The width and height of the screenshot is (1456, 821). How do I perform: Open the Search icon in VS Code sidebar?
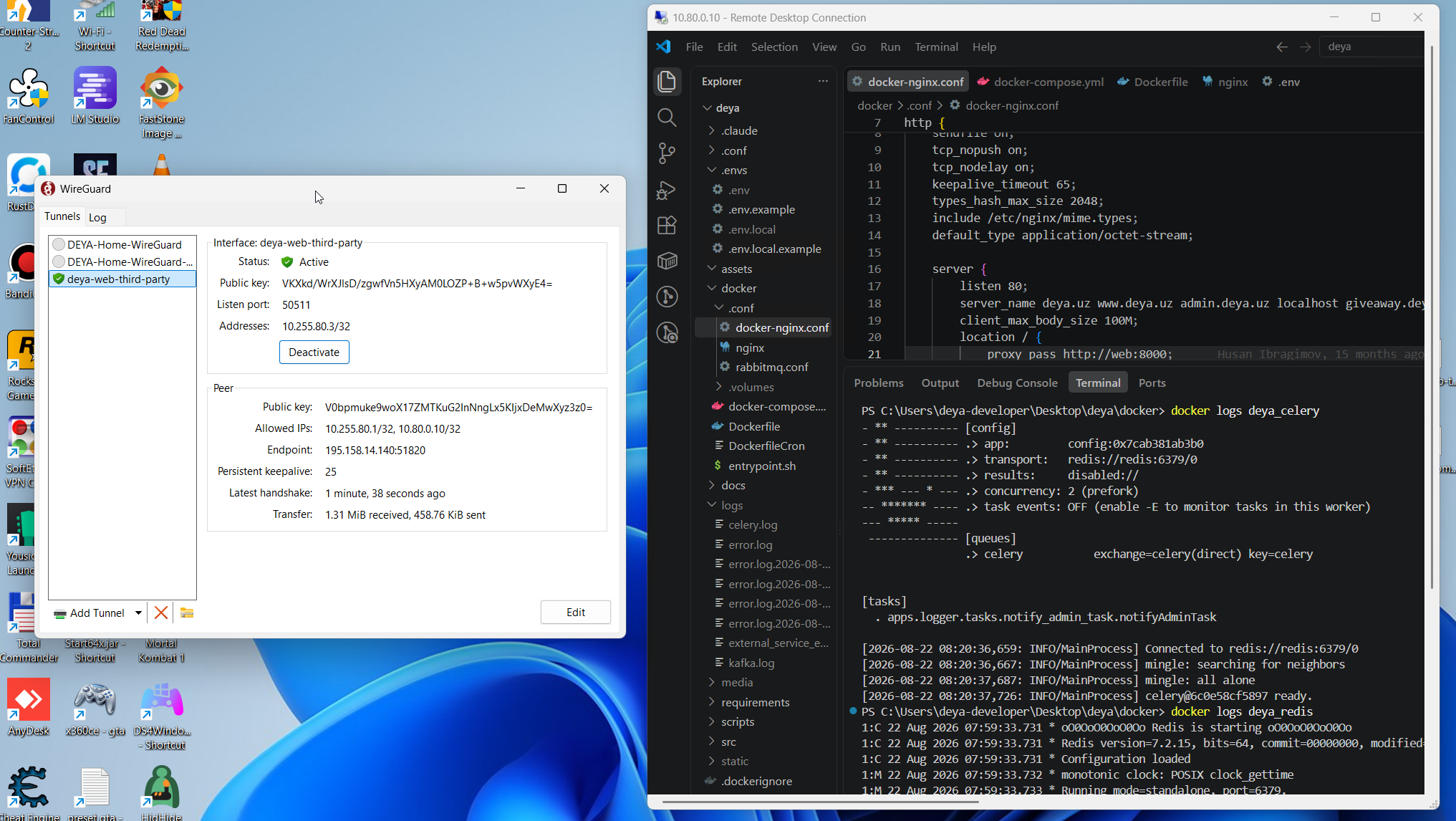pyautogui.click(x=667, y=117)
